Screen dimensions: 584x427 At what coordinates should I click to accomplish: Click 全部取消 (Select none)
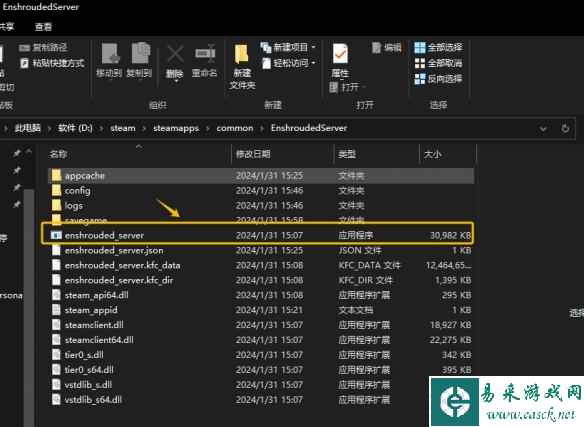pos(438,63)
